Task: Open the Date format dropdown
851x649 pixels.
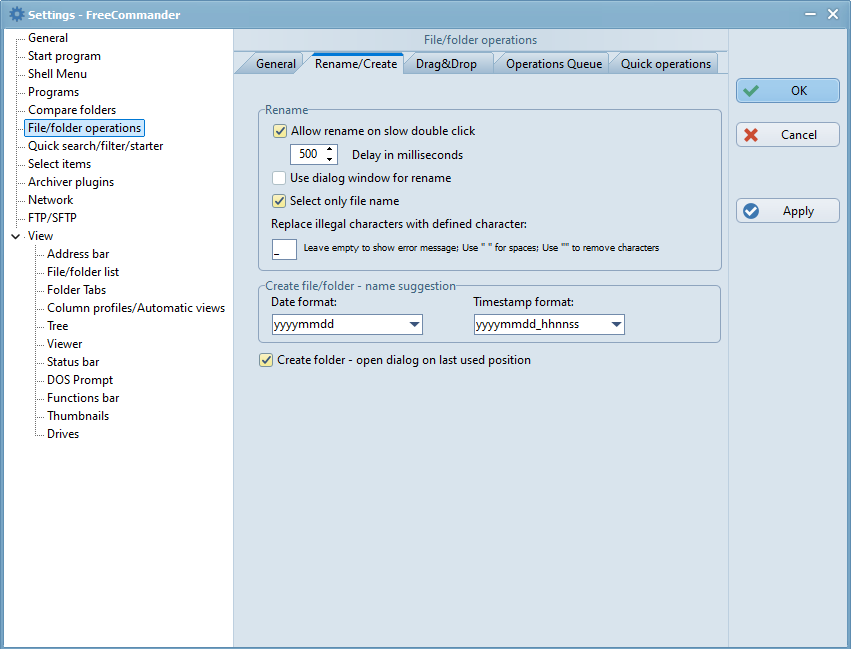Action: [x=414, y=324]
